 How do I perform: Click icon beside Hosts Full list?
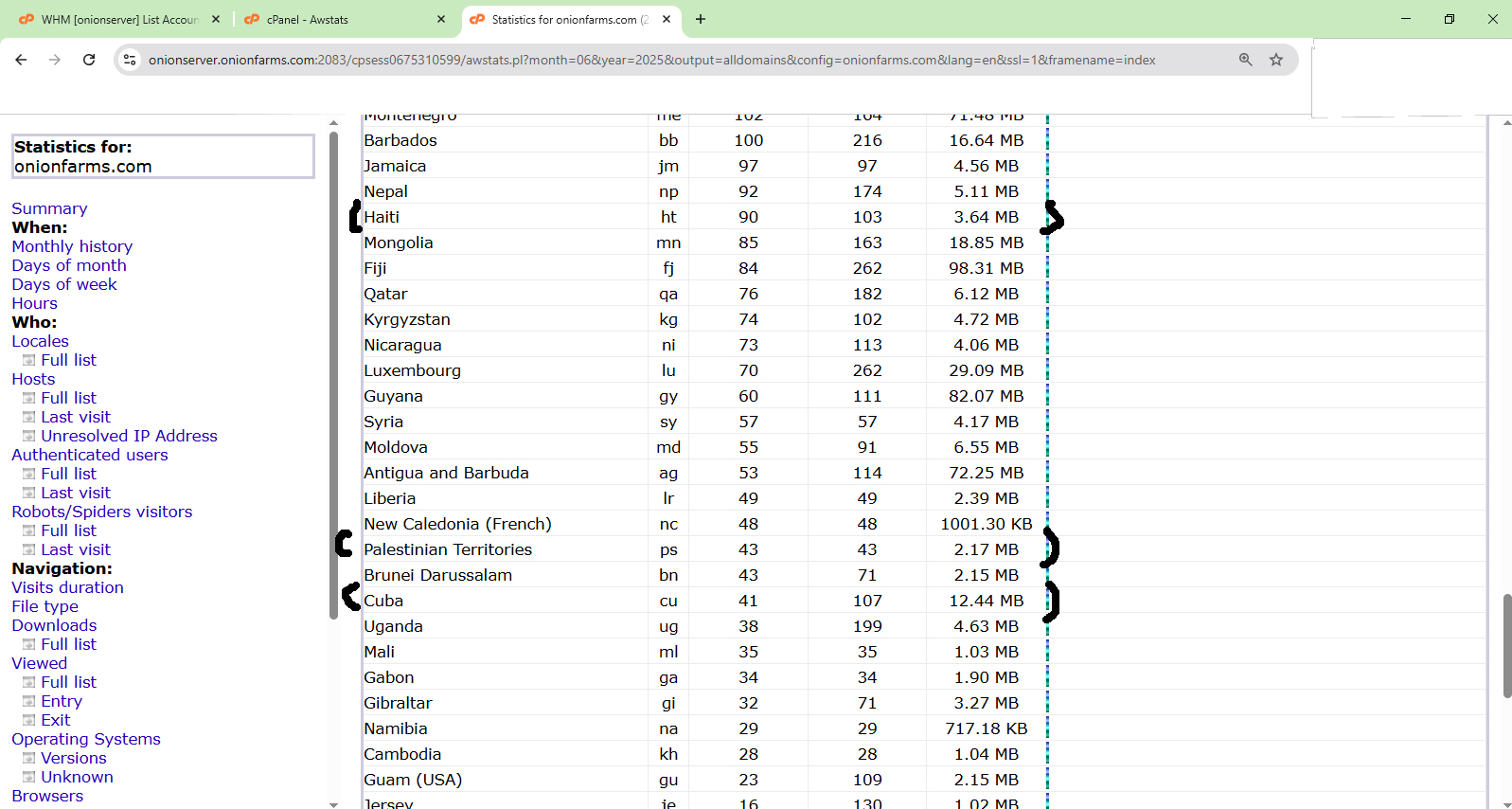tap(29, 399)
